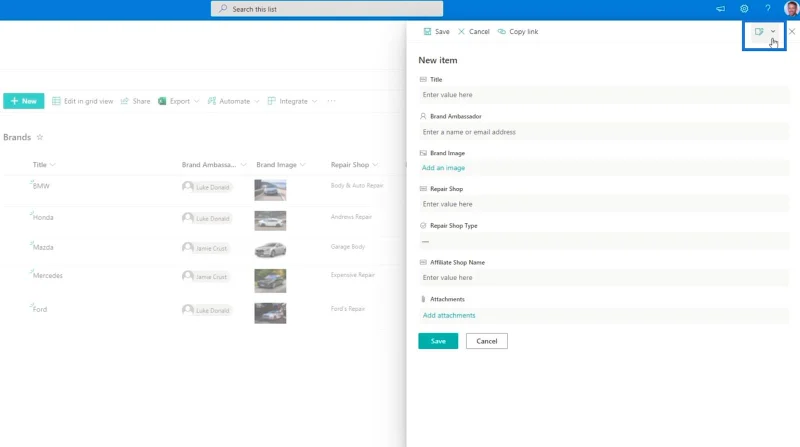This screenshot has width=800, height=447.
Task: Open the Repair Shop Type choice field
Action: click(604, 241)
